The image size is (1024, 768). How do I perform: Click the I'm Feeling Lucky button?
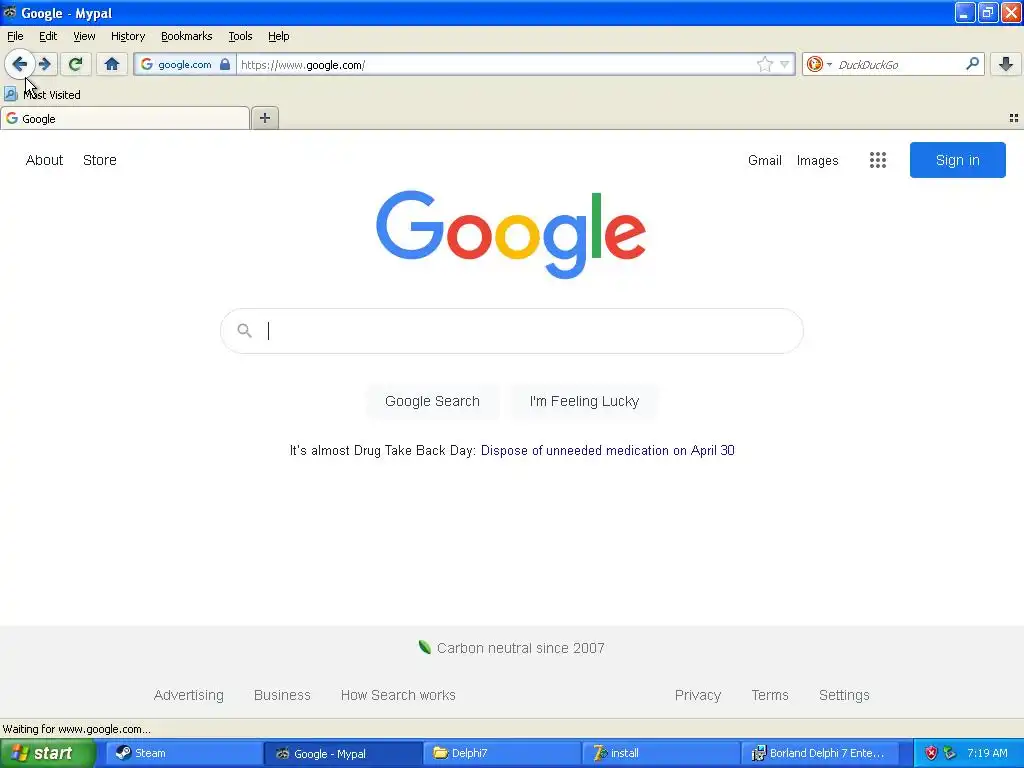584,401
